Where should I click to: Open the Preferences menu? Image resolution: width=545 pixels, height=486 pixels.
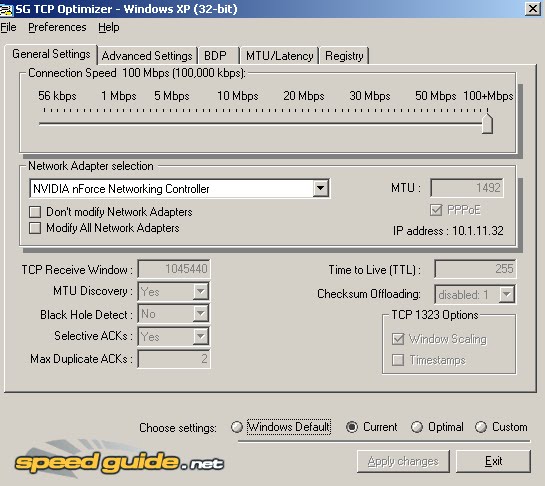point(57,27)
